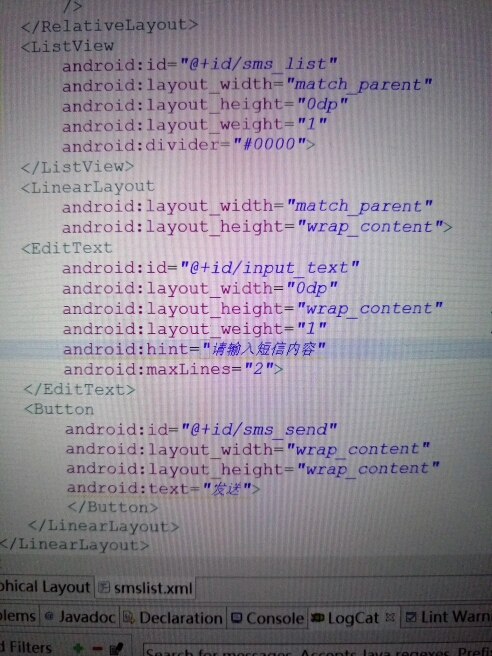The height and width of the screenshot is (656, 492).
Task: Click the "@+id/input_text" value
Action: pos(269,267)
